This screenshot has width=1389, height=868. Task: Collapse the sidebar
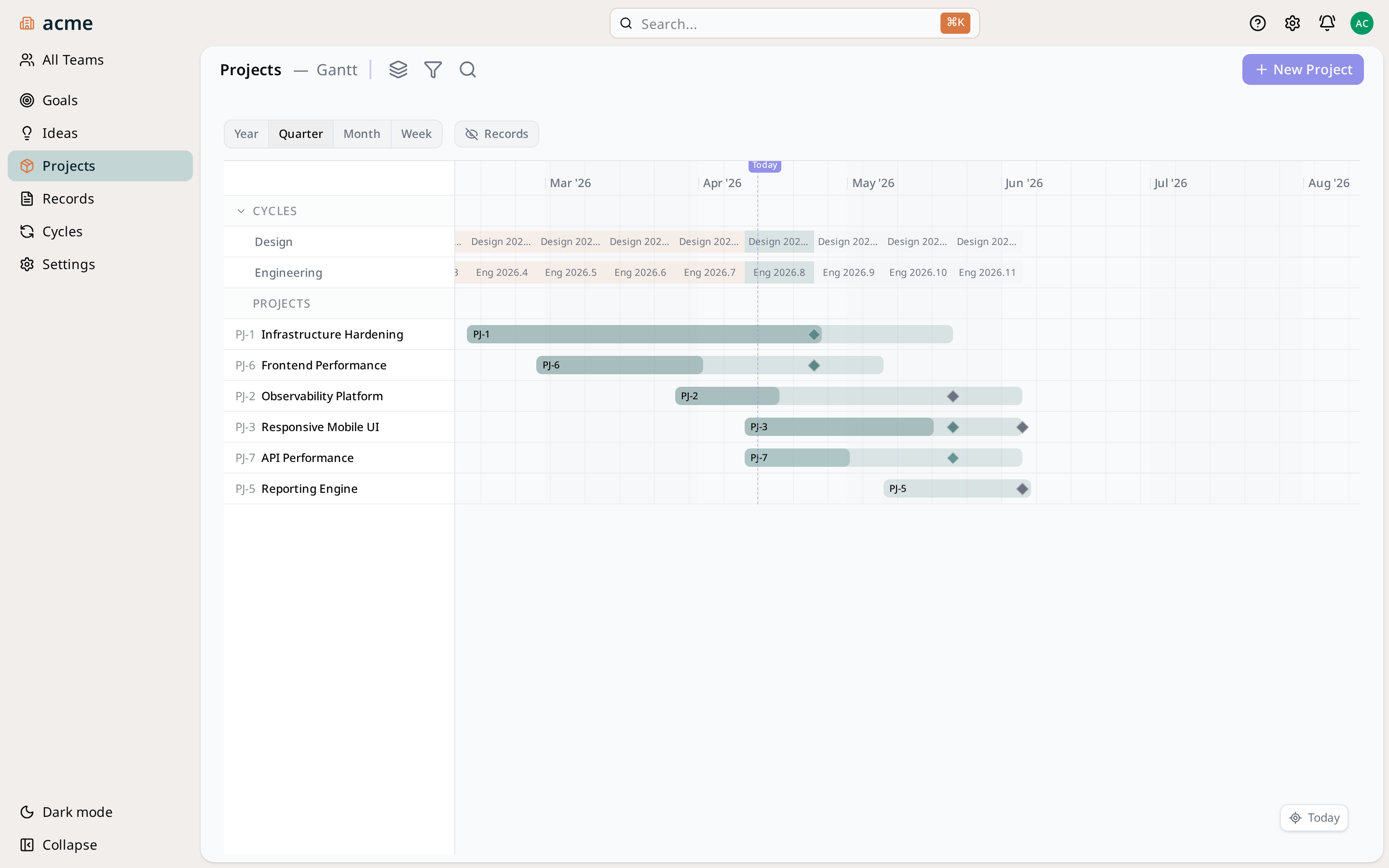tap(69, 844)
